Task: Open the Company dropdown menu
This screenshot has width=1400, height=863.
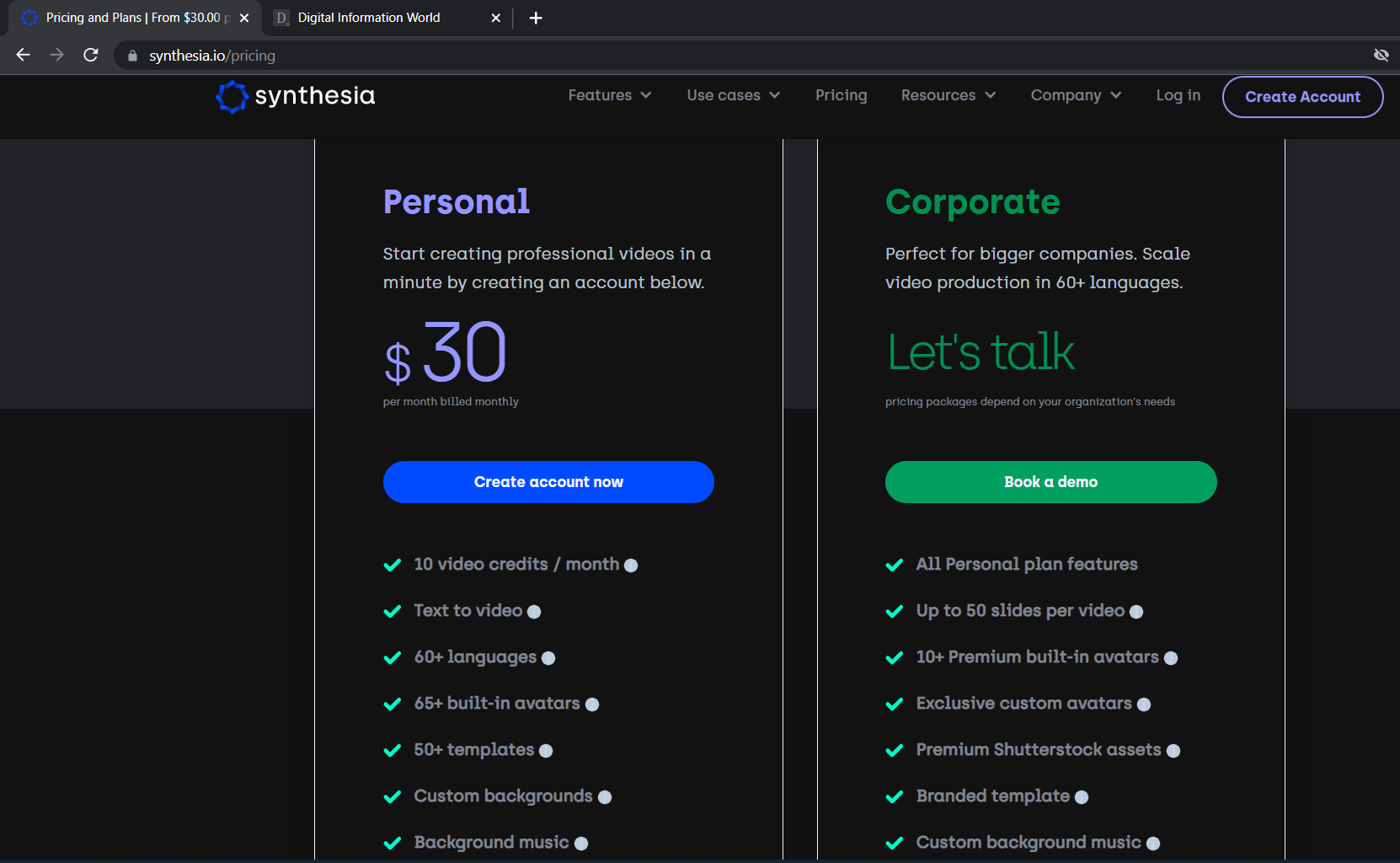Action: tap(1077, 95)
